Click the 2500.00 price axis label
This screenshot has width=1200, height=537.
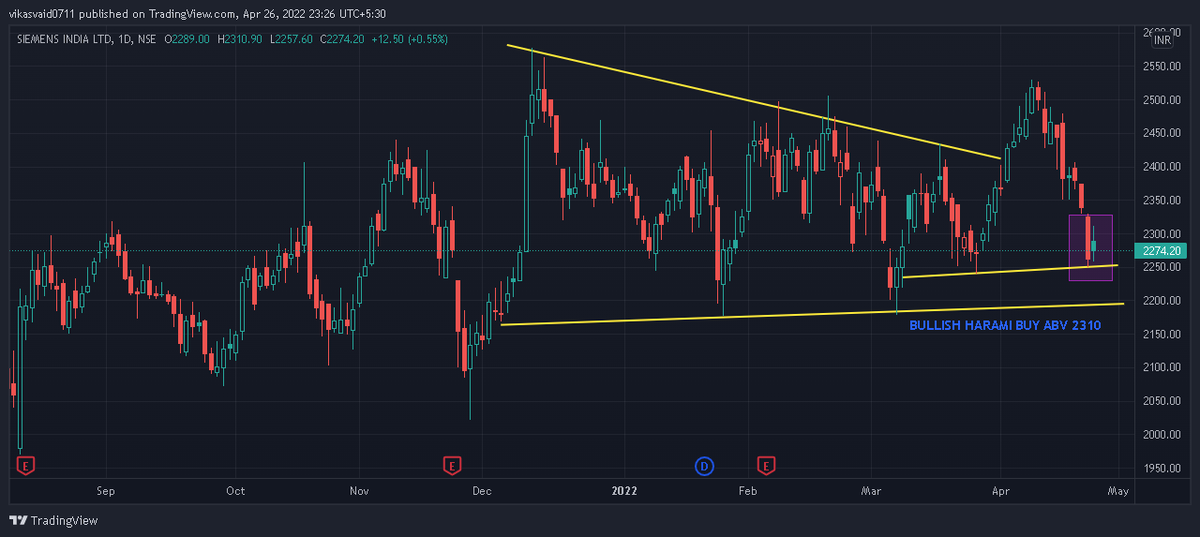pos(1161,100)
